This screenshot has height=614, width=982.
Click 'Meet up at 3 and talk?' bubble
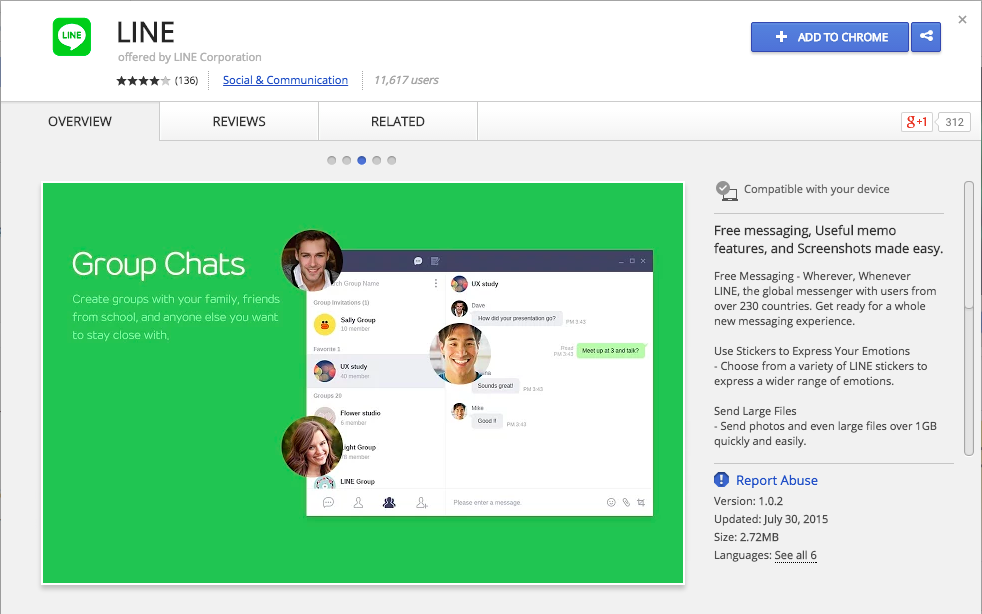611,351
